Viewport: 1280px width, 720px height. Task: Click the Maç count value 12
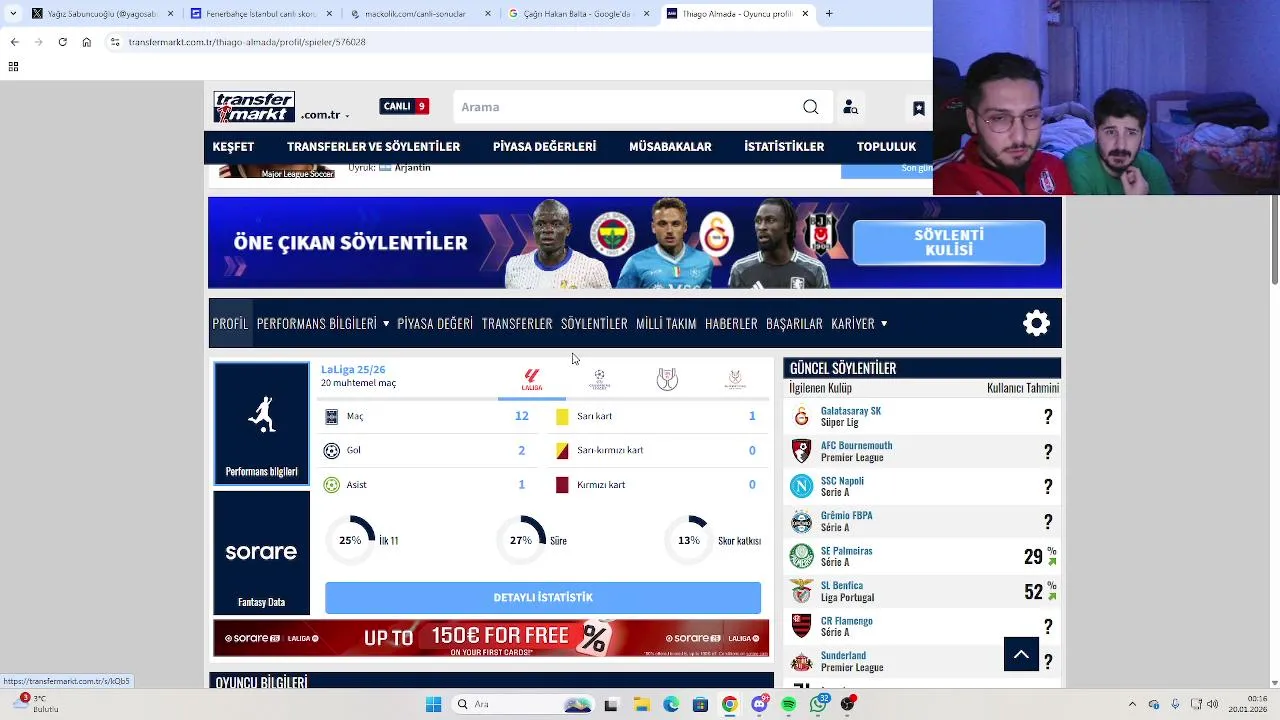point(521,415)
